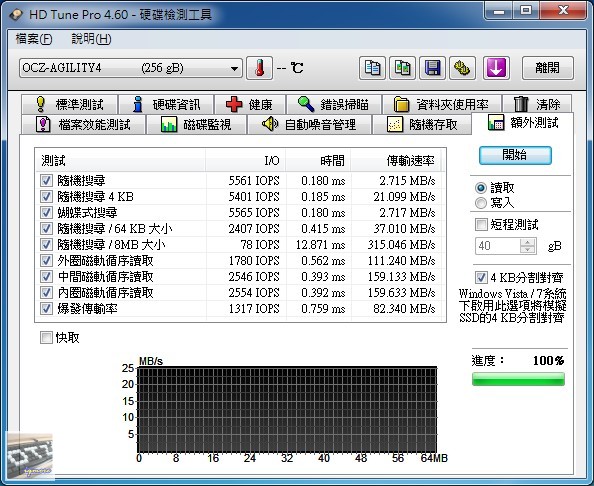Image resolution: width=594 pixels, height=486 pixels.
Task: Uncheck the 隨機搜尋 / 64 KB 大小 checkbox
Action: (x=46, y=228)
